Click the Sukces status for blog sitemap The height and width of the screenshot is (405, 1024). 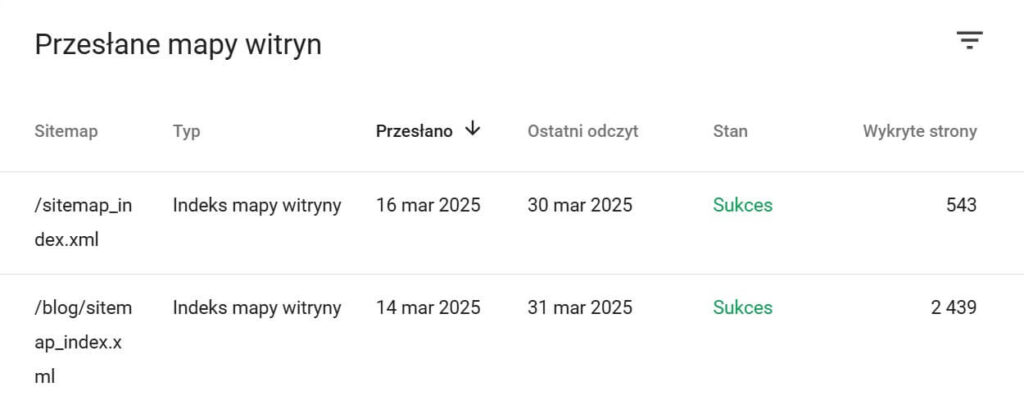743,308
